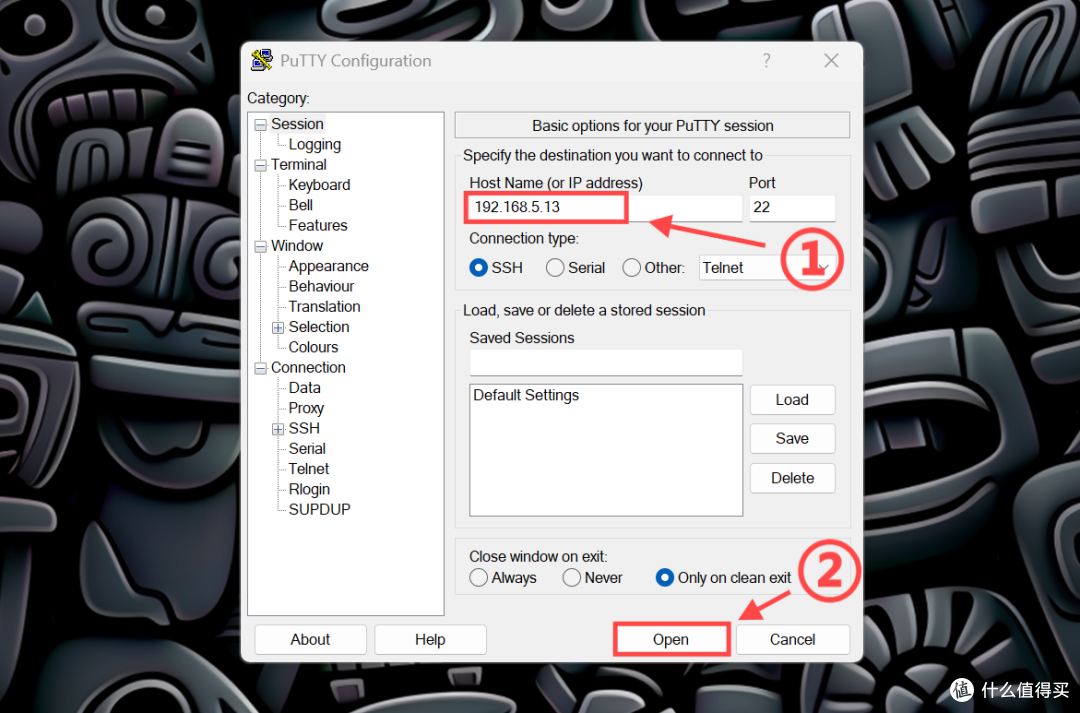This screenshot has width=1080, height=713.
Task: Choose the Other connection type option
Action: point(631,267)
